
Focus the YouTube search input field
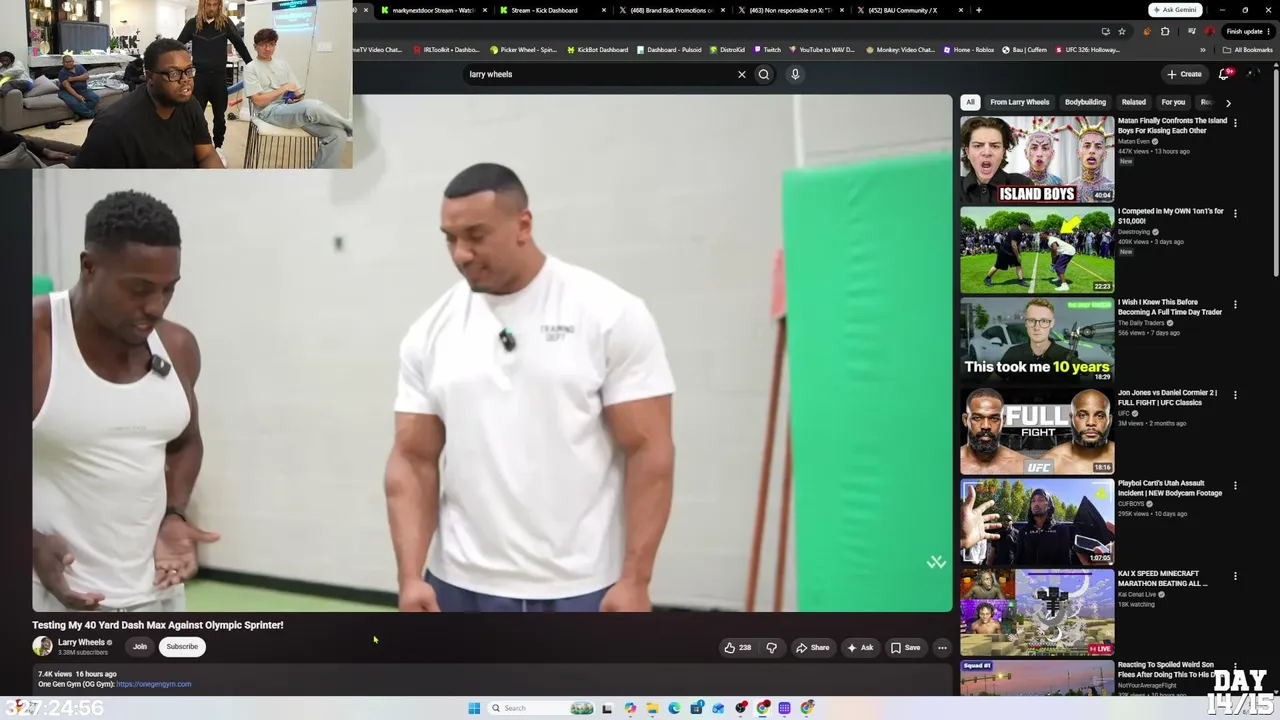click(600, 74)
